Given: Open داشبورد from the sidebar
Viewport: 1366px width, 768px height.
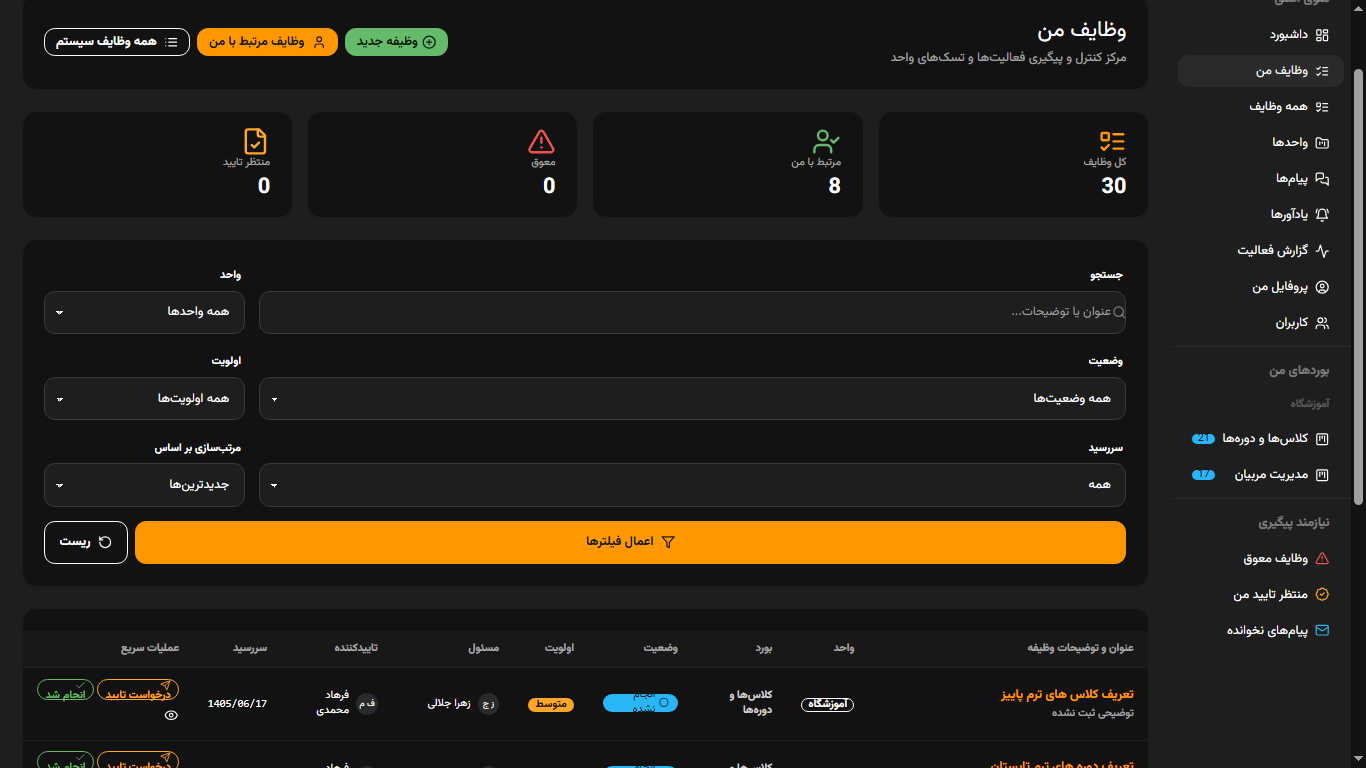Looking at the screenshot, I should click(1261, 35).
